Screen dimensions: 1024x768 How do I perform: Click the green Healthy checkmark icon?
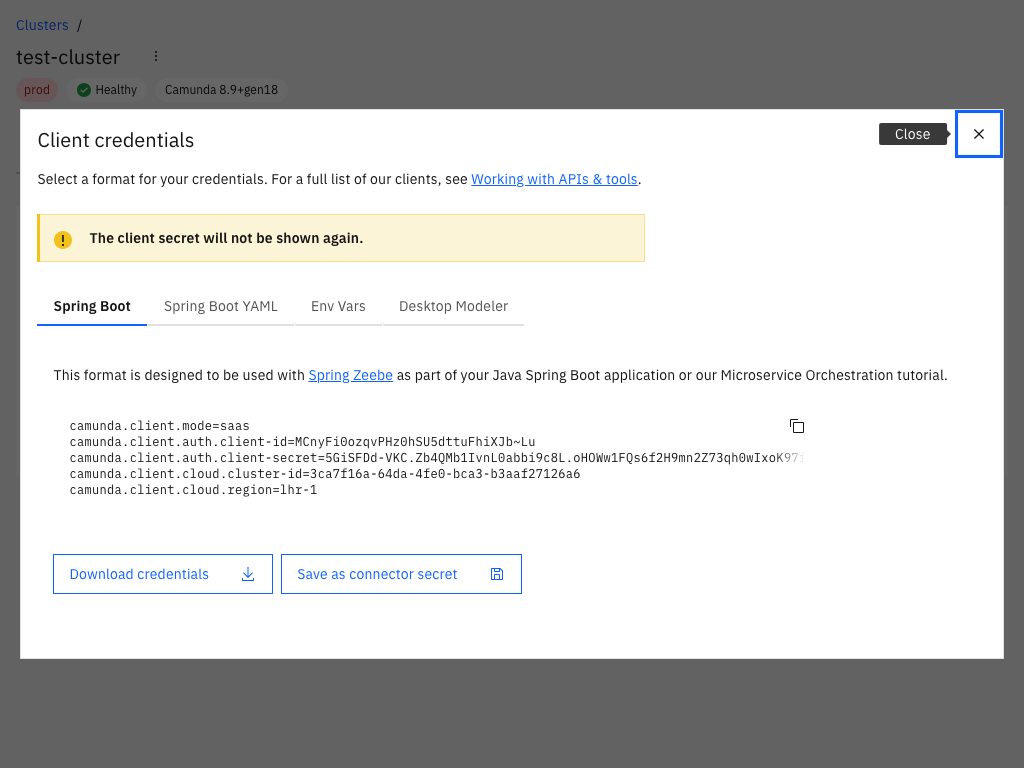tap(84, 90)
